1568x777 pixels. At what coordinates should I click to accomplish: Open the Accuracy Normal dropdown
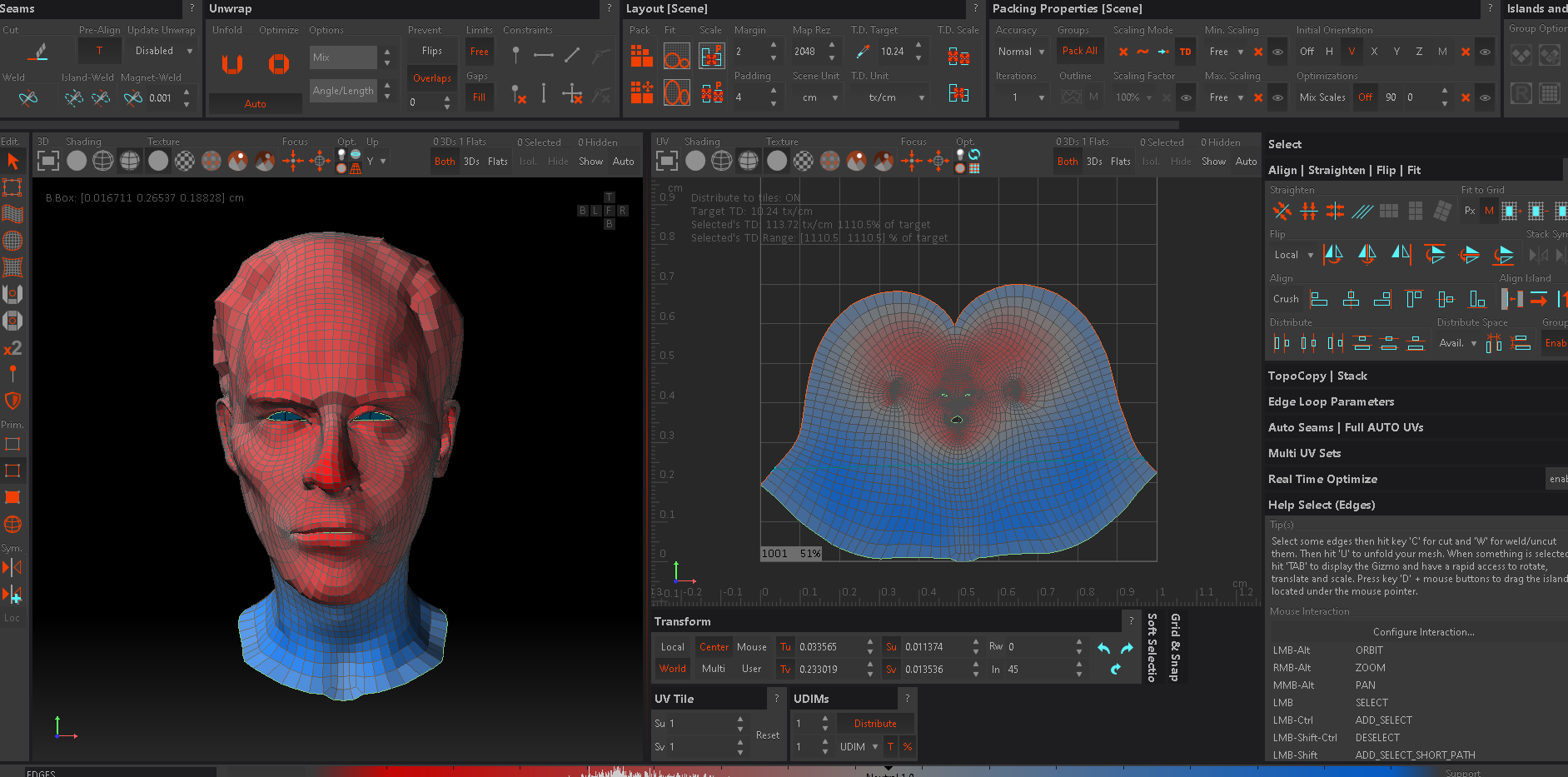(x=1021, y=52)
